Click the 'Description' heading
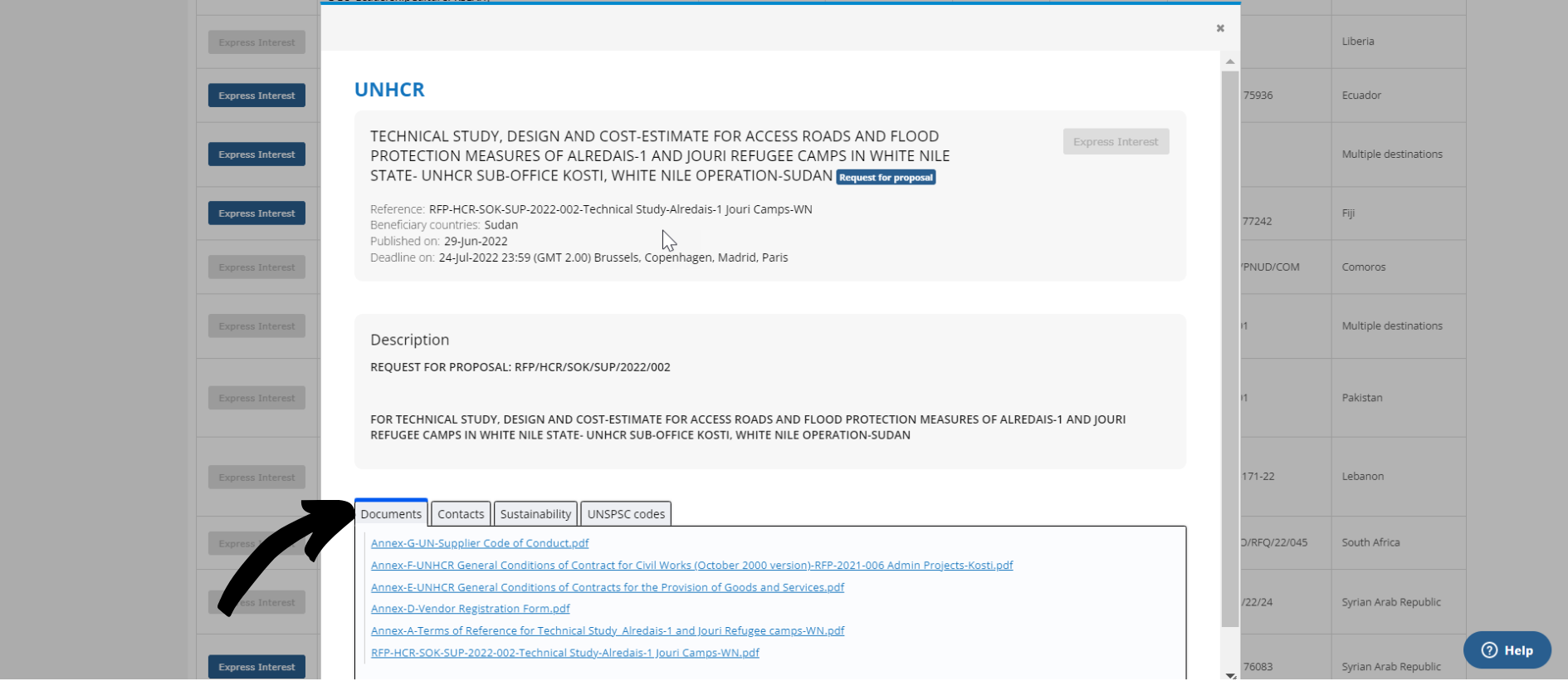The image size is (1568, 691). pyautogui.click(x=409, y=340)
